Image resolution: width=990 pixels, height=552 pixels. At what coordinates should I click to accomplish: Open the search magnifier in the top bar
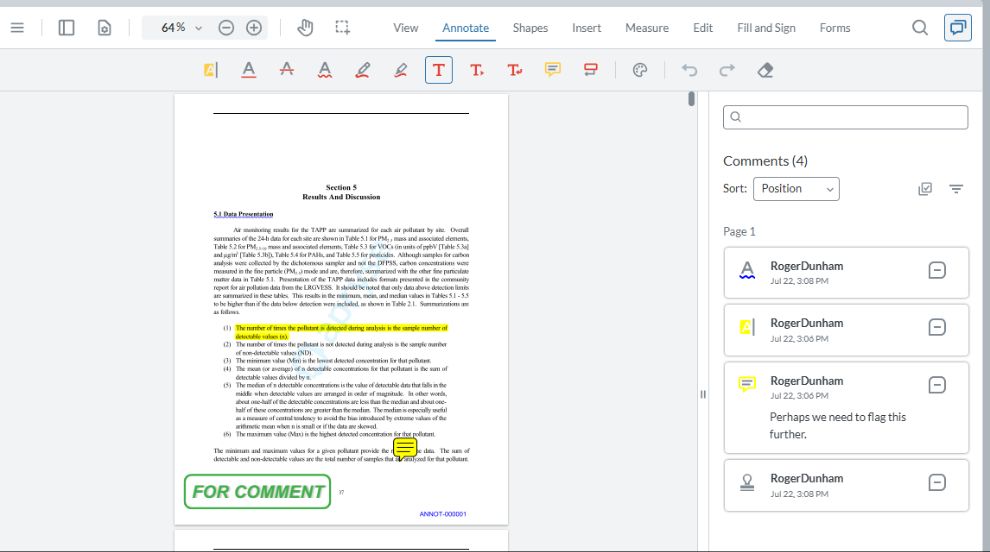(920, 28)
